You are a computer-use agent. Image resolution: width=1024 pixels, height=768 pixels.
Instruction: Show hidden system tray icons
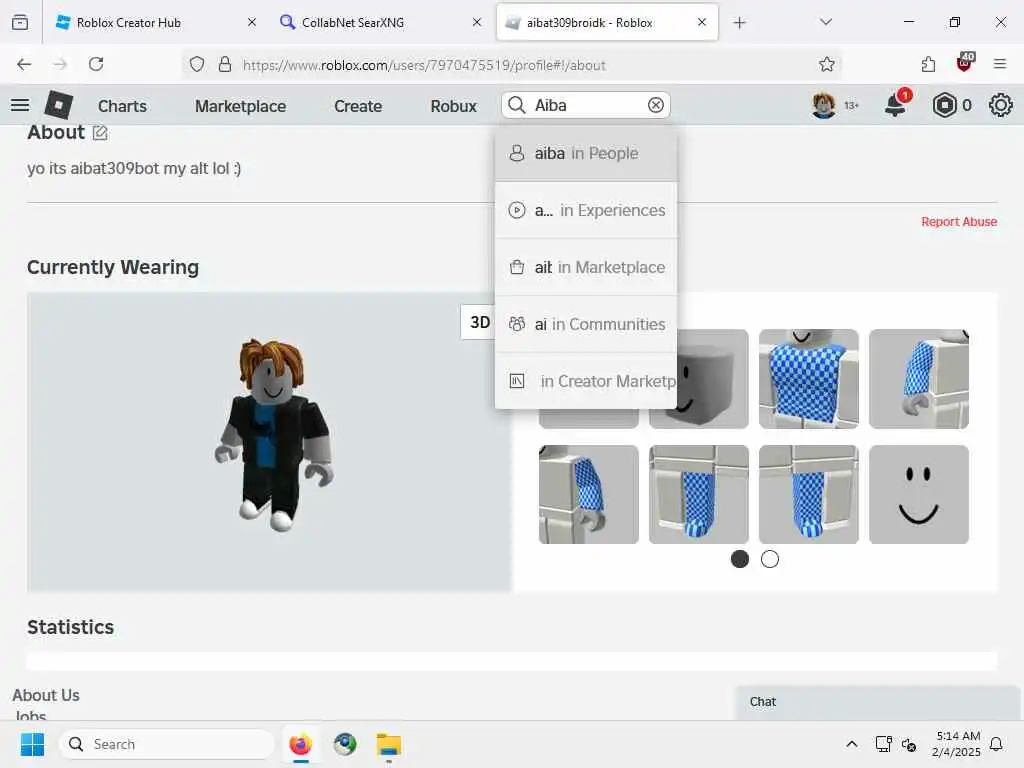852,744
